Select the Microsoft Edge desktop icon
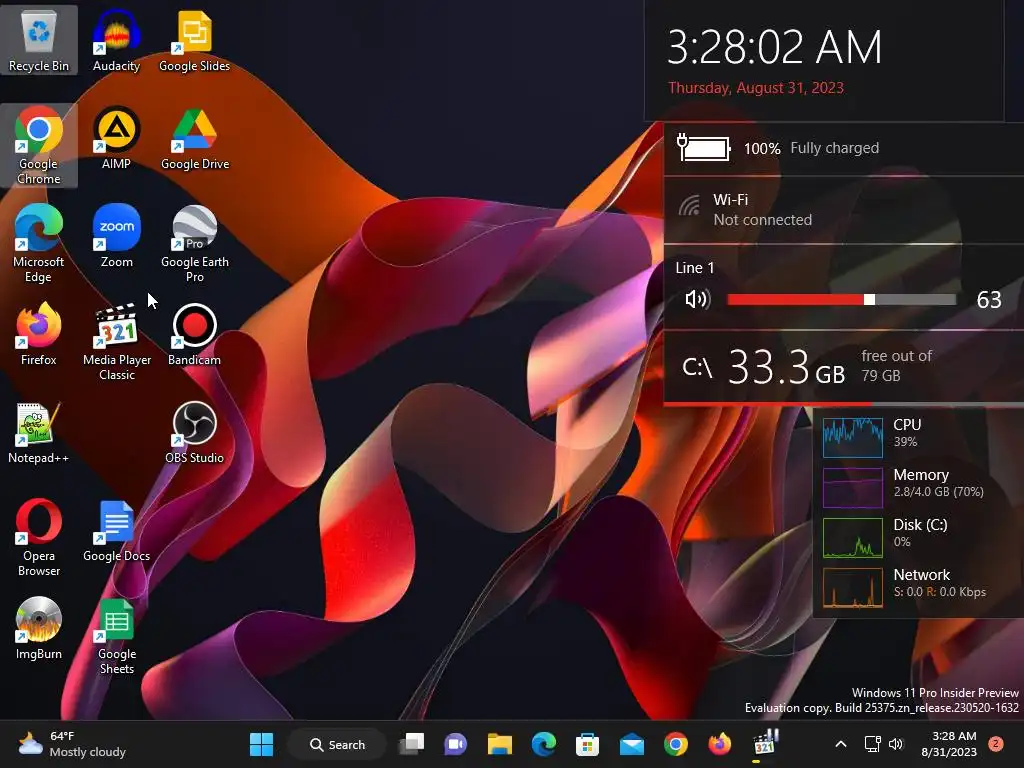The width and height of the screenshot is (1024, 768). click(39, 243)
